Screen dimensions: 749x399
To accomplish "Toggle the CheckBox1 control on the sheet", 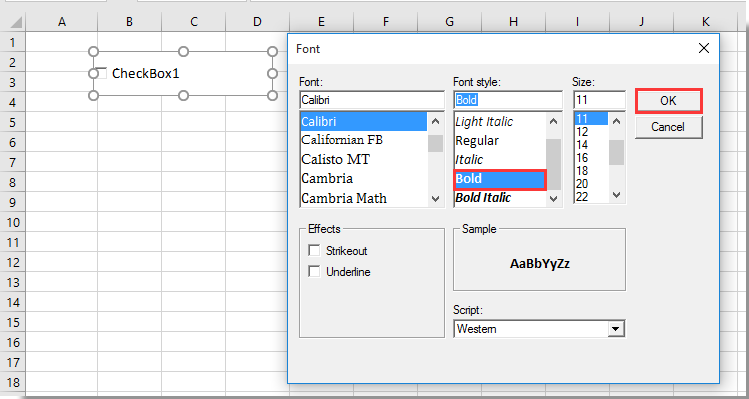I will 101,73.
